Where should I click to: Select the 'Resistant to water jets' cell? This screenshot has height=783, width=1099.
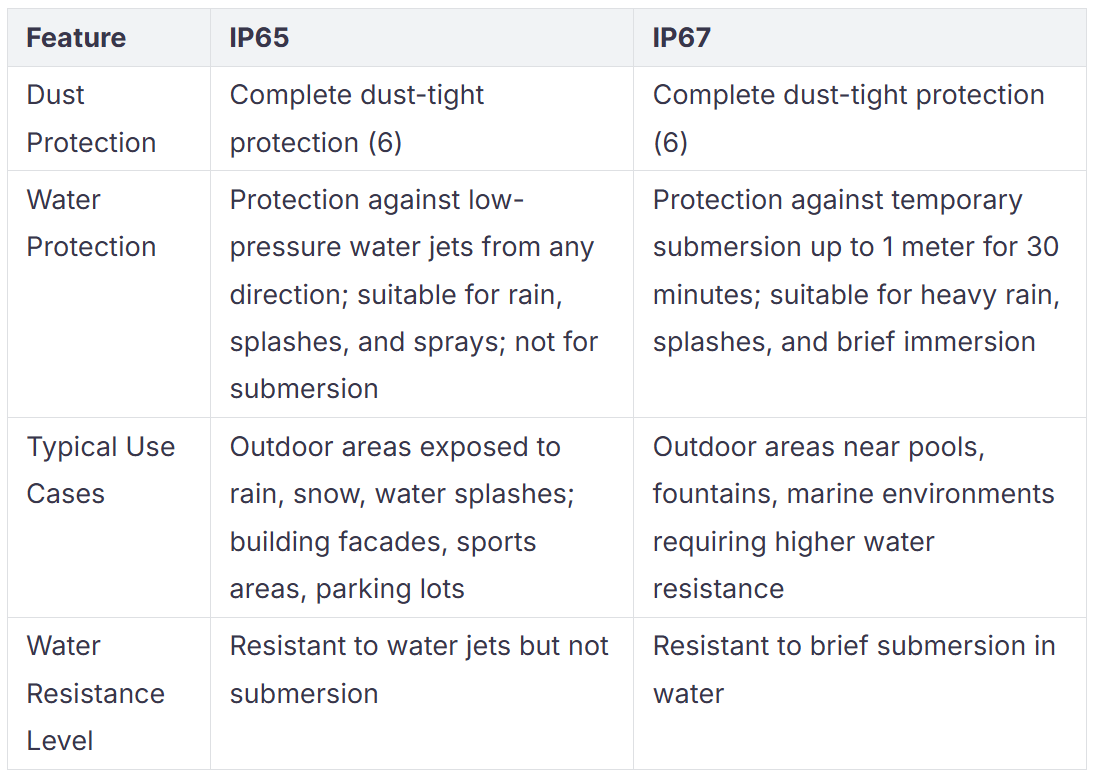click(x=419, y=669)
